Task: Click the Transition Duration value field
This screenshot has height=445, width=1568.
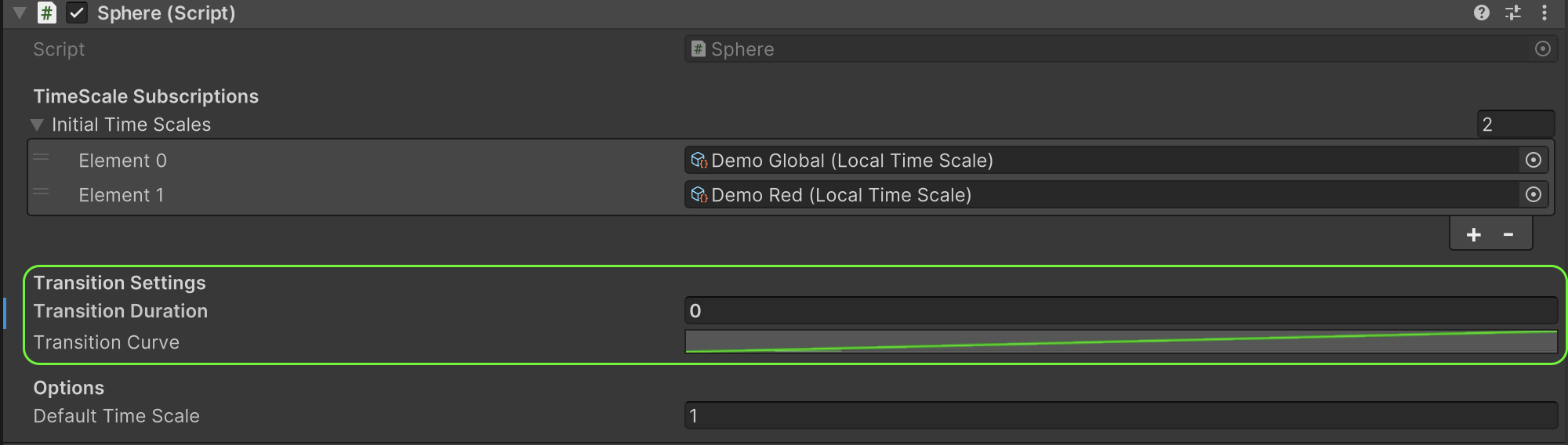Action: click(x=1120, y=311)
